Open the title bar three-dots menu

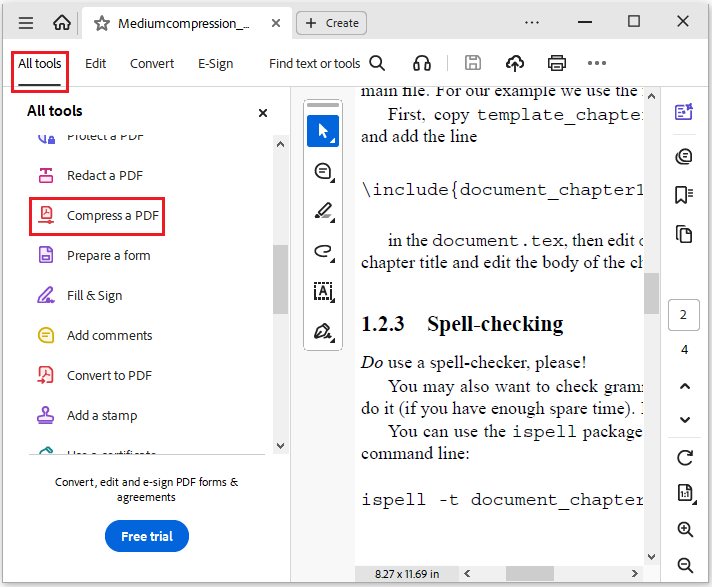(x=532, y=22)
